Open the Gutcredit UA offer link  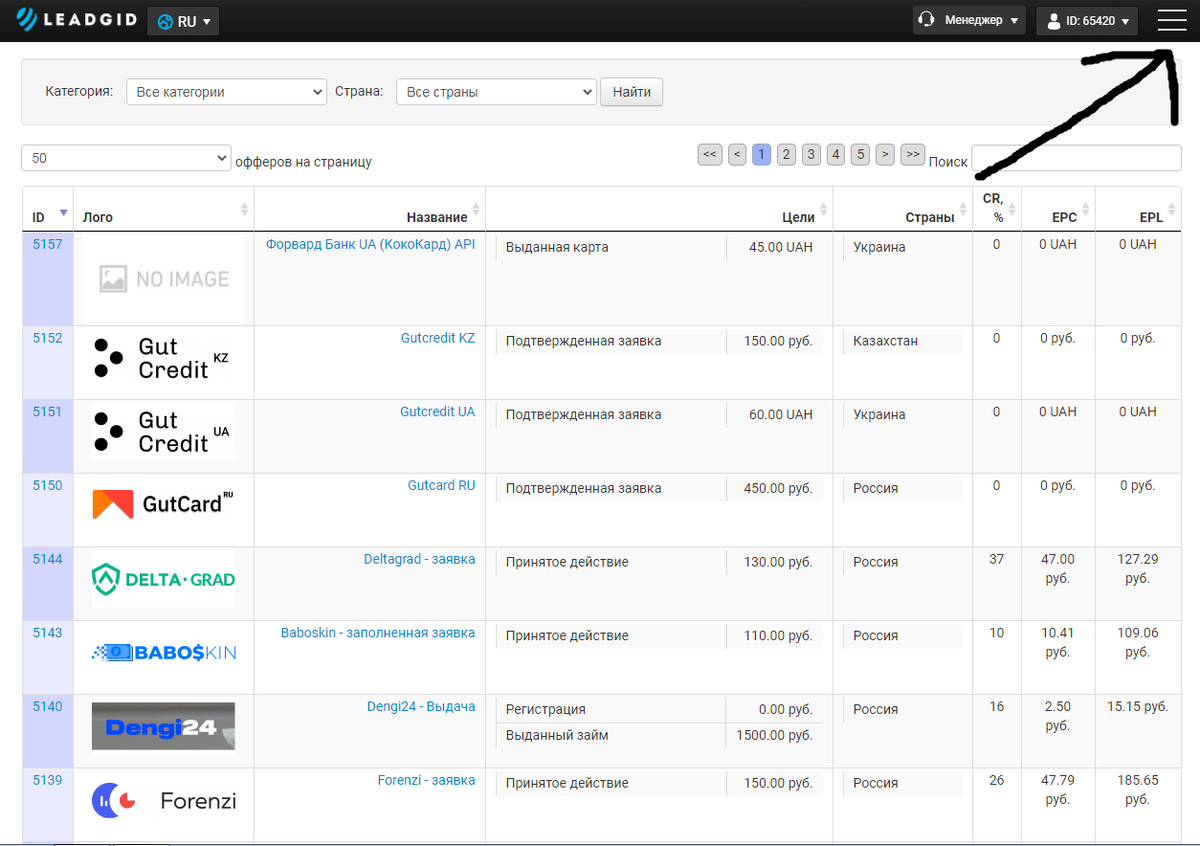pos(438,412)
